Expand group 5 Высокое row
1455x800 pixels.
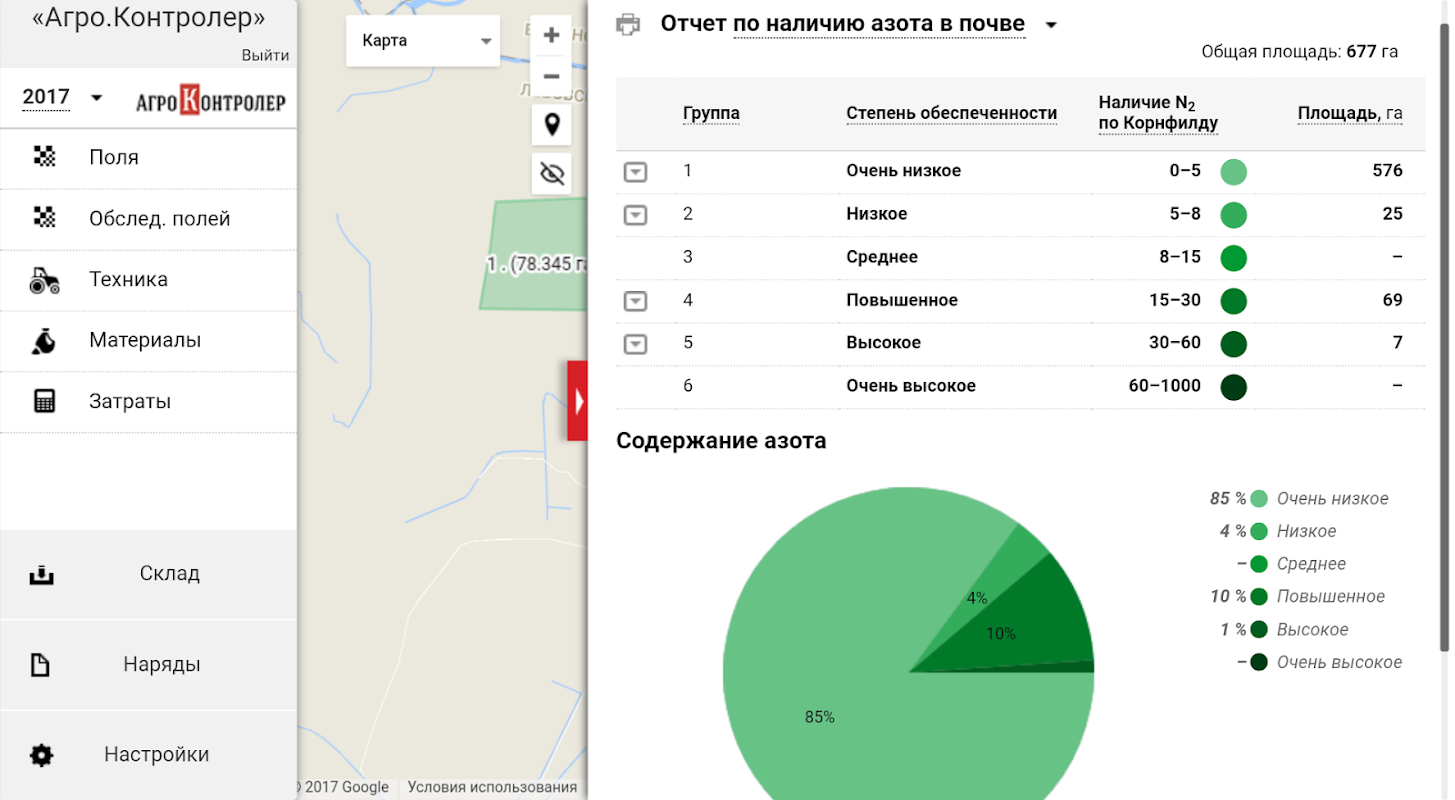[635, 344]
